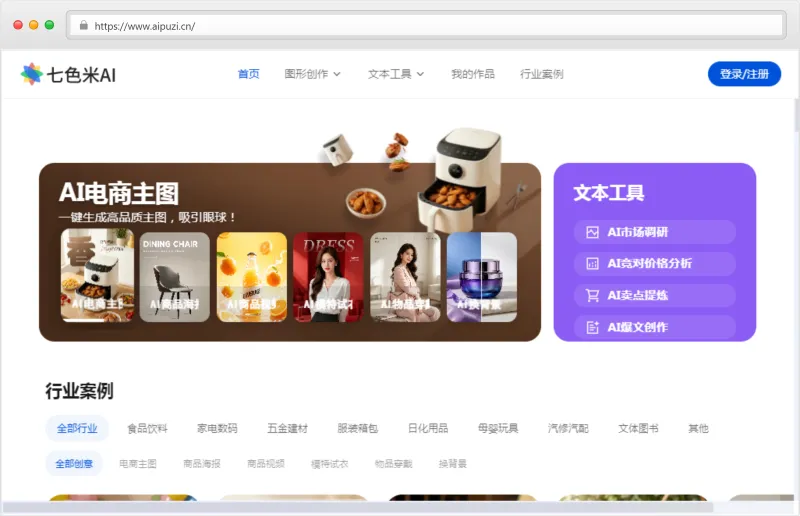The width and height of the screenshot is (800, 516).
Task: Open the 行业案例 nav item
Action: (541, 74)
